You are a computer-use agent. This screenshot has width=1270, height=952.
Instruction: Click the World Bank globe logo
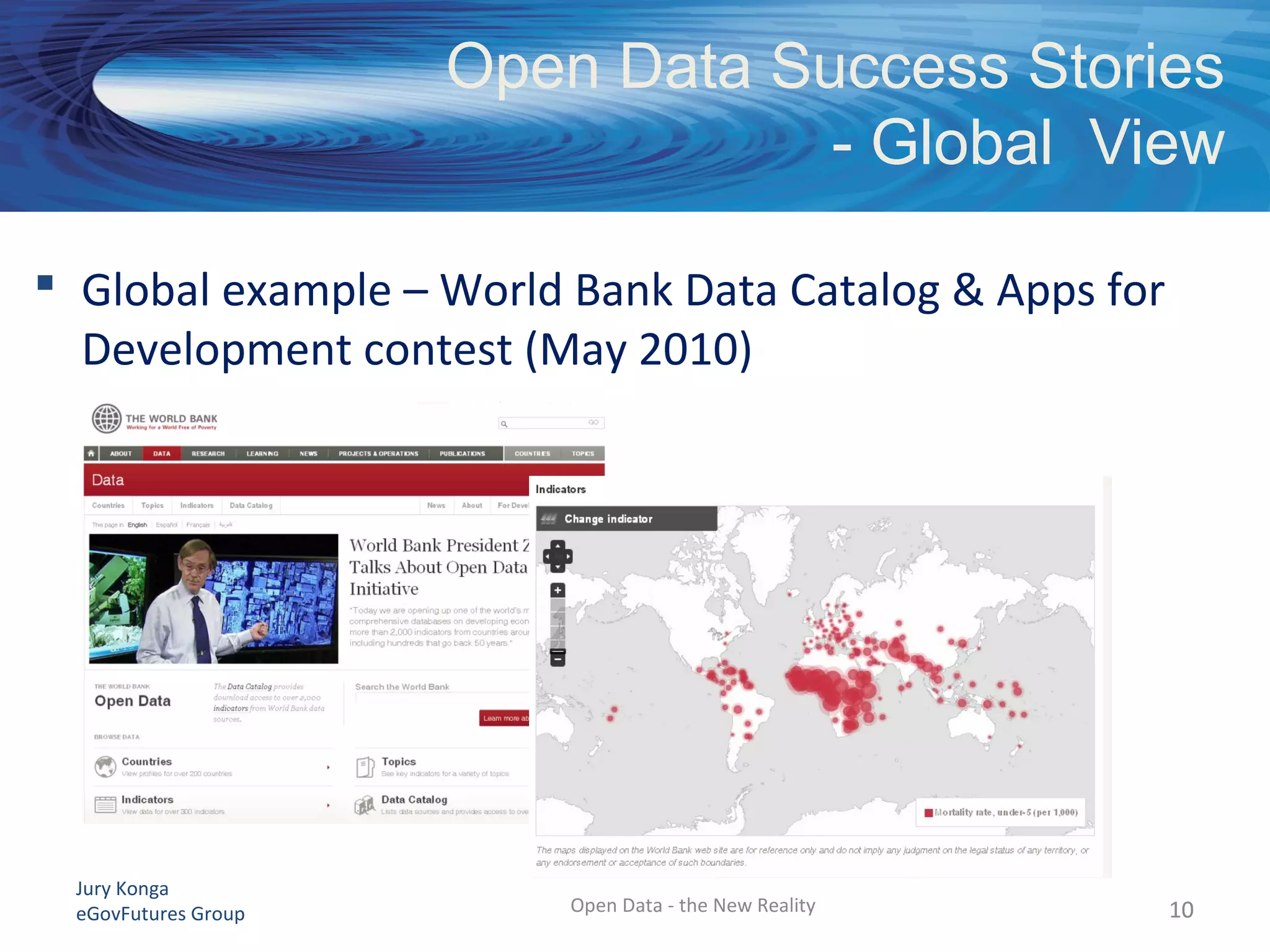tap(107, 418)
